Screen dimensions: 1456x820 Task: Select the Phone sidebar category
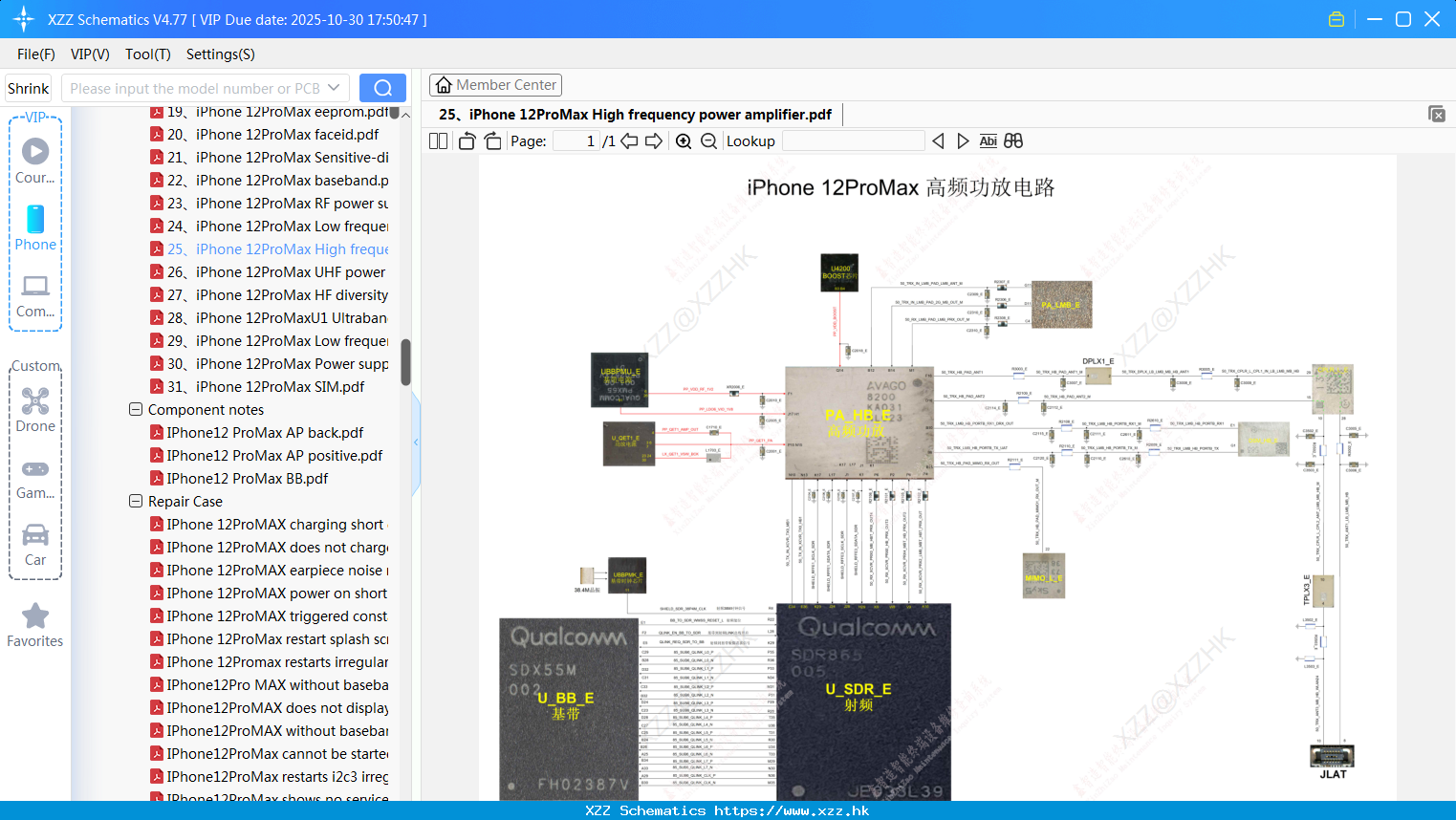point(35,227)
